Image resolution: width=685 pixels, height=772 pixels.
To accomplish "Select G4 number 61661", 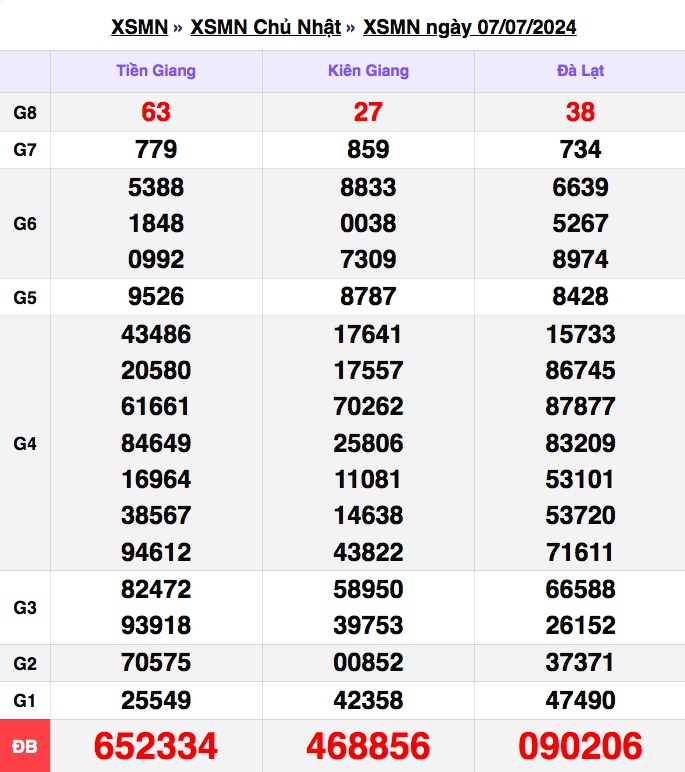I will tap(156, 407).
